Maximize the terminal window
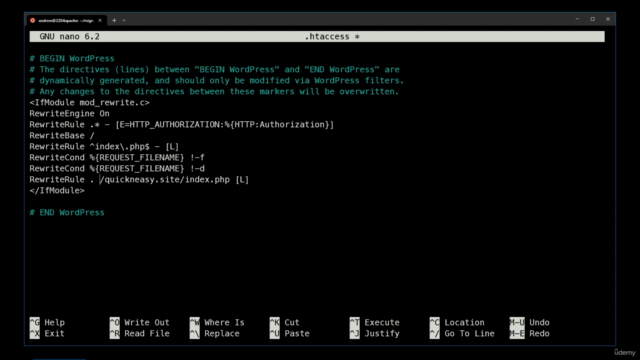Viewport: 640px width, 360px height. (x=593, y=19)
